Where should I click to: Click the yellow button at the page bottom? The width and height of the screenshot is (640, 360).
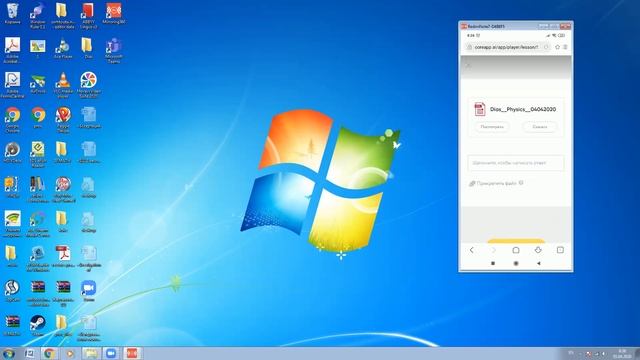pos(516,241)
